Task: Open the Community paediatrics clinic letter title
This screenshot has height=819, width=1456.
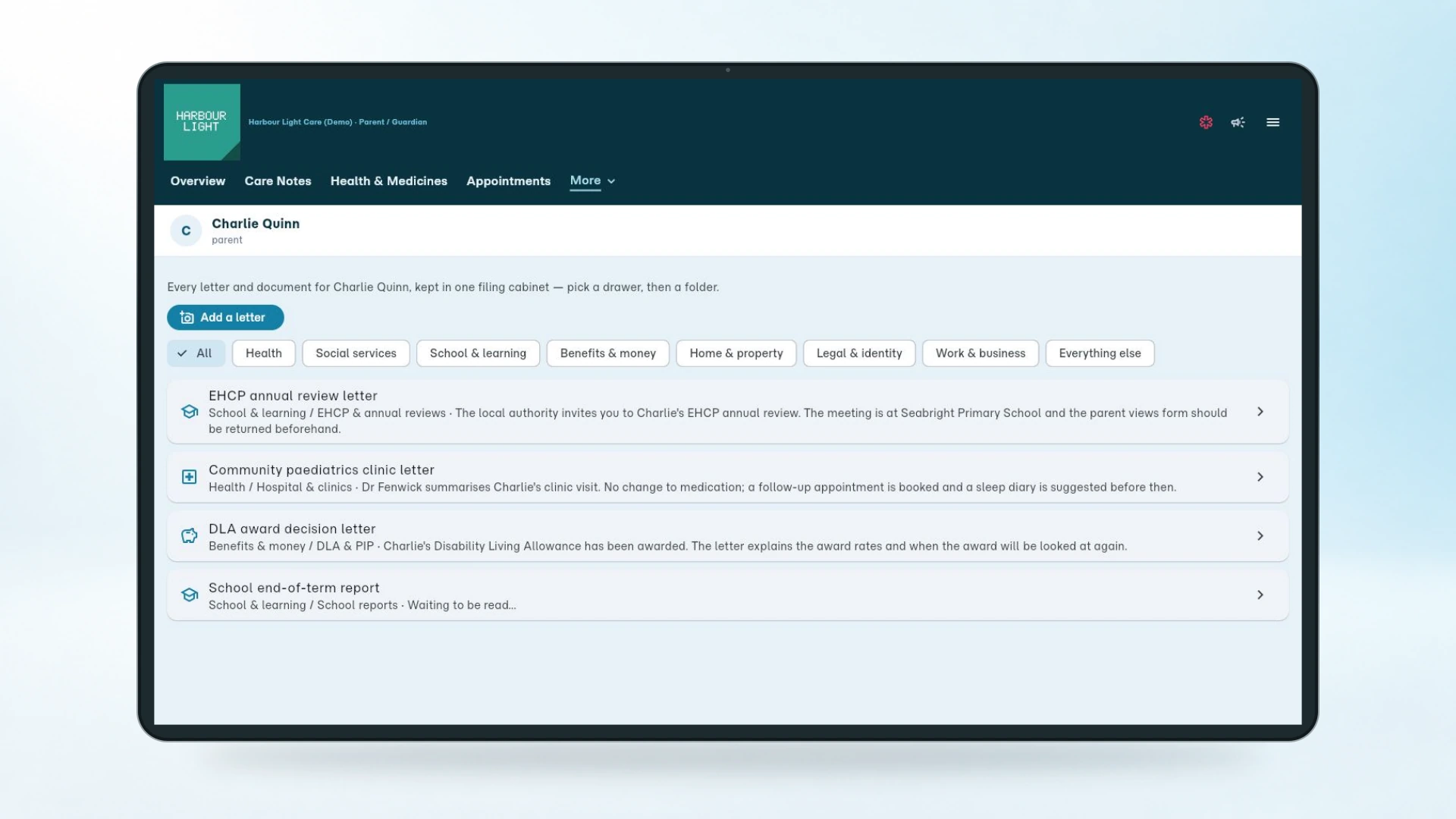Action: click(322, 470)
